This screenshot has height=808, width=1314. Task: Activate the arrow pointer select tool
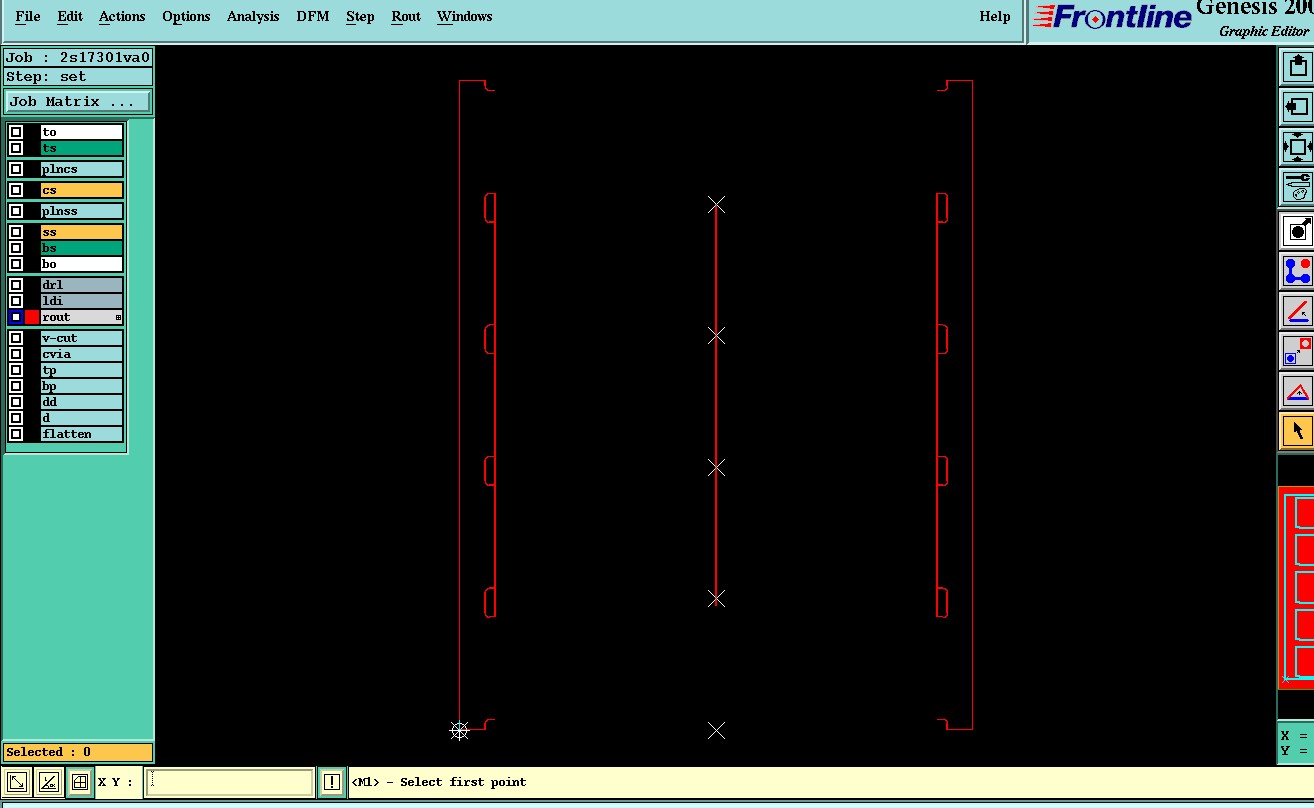point(1298,431)
